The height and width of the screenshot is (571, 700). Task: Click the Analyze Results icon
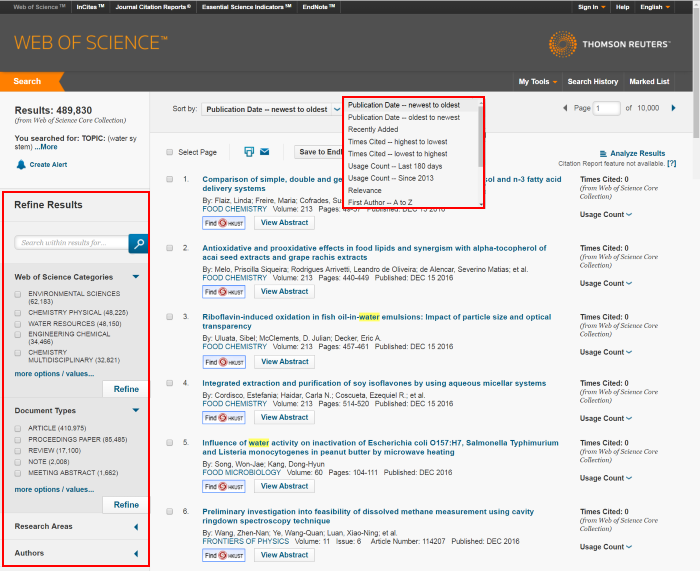(603, 154)
